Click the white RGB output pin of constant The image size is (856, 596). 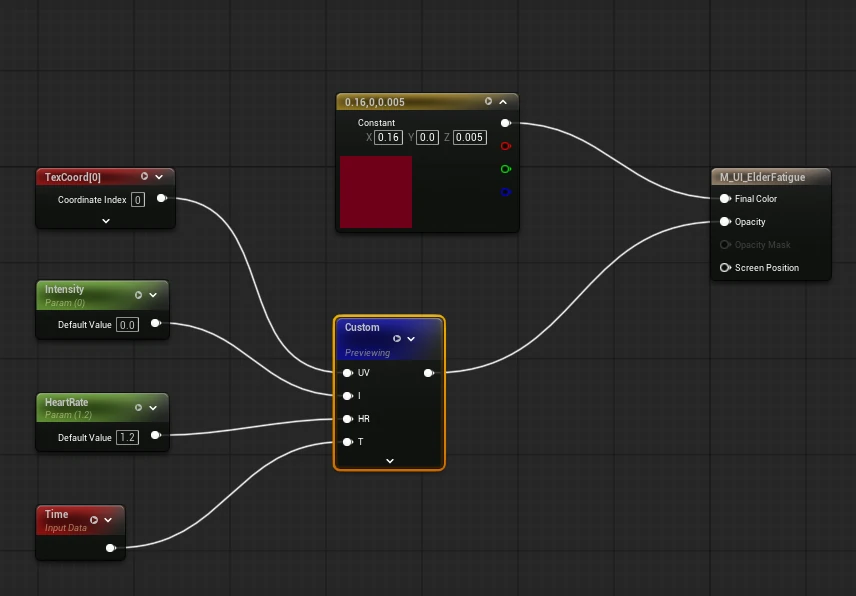tap(506, 123)
